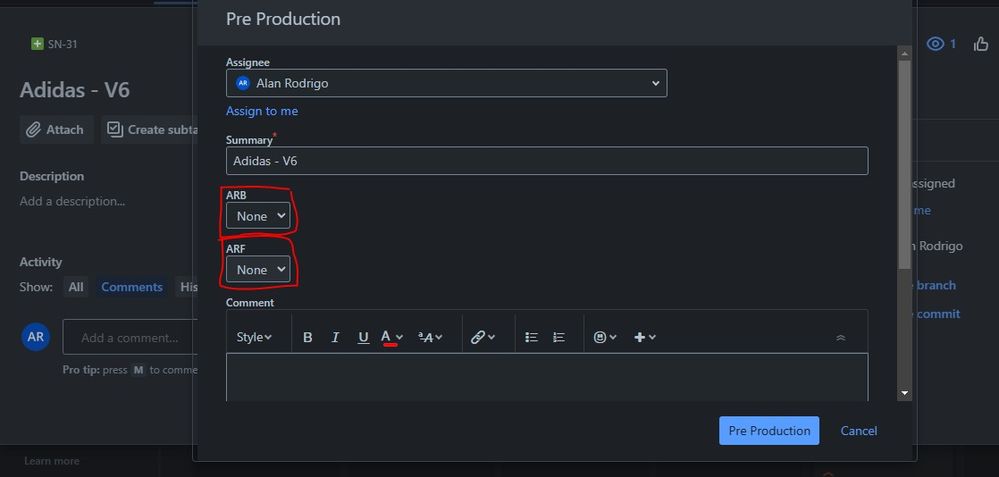Show History activity tab
999x477 pixels.
click(x=187, y=287)
